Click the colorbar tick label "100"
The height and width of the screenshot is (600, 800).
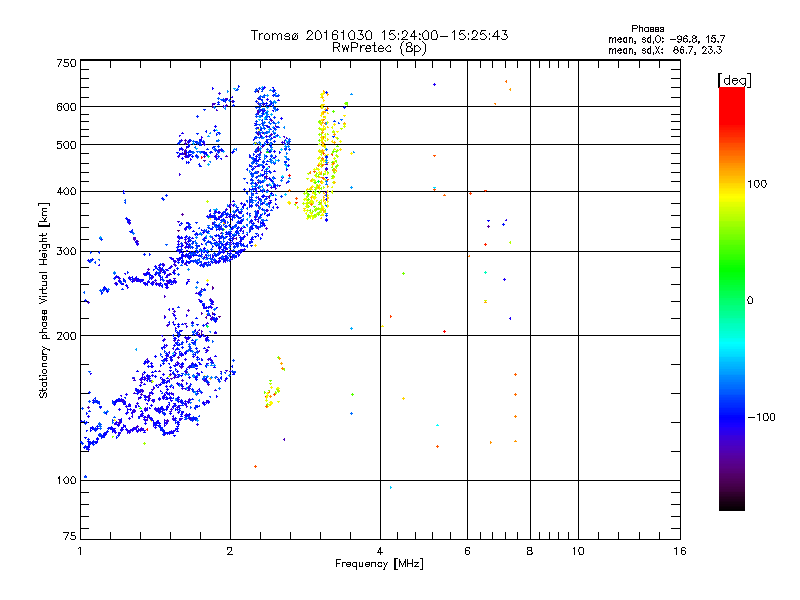[x=757, y=184]
